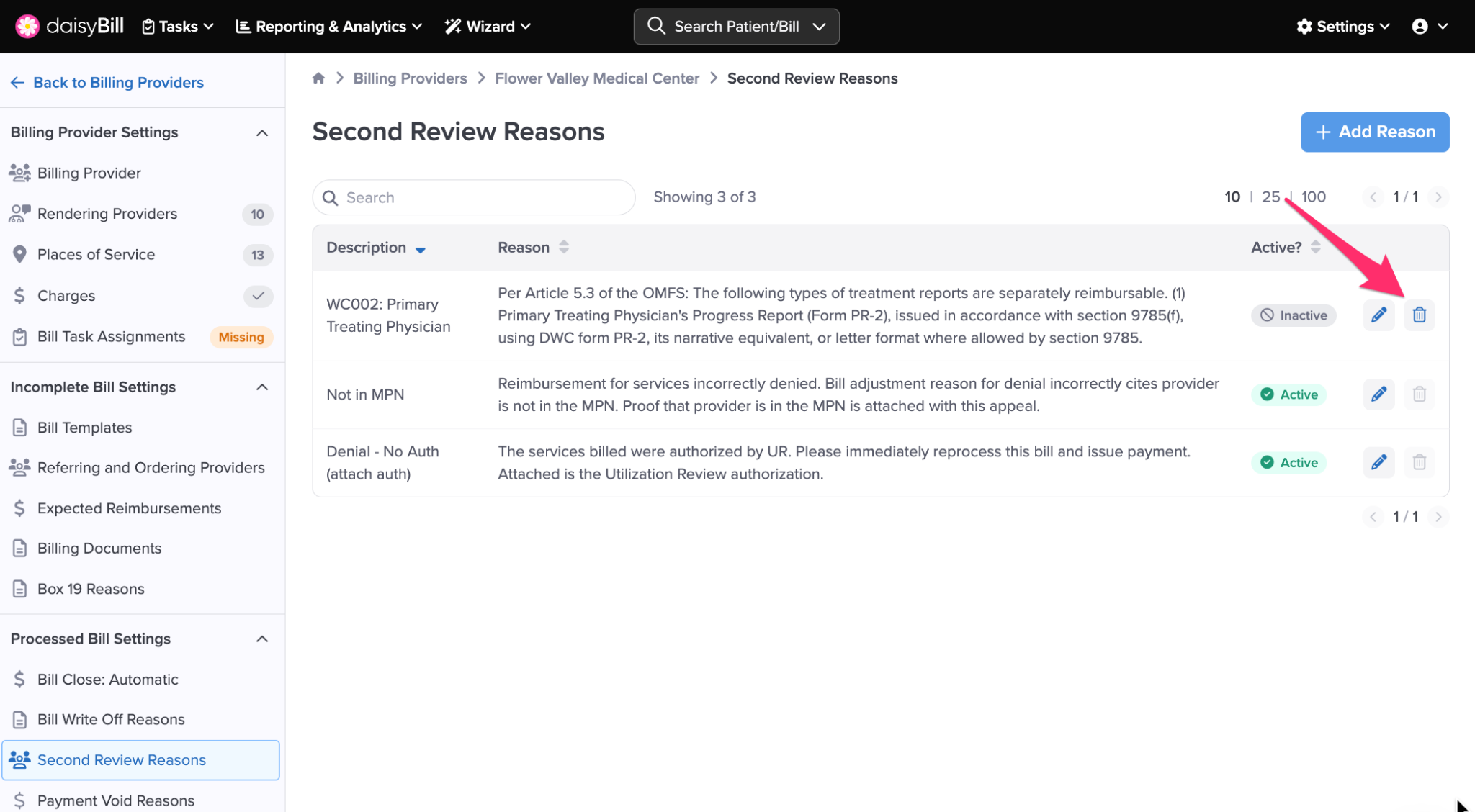The height and width of the screenshot is (812, 1475).
Task: Click the daisyBill logo
Action: pyautogui.click(x=70, y=27)
